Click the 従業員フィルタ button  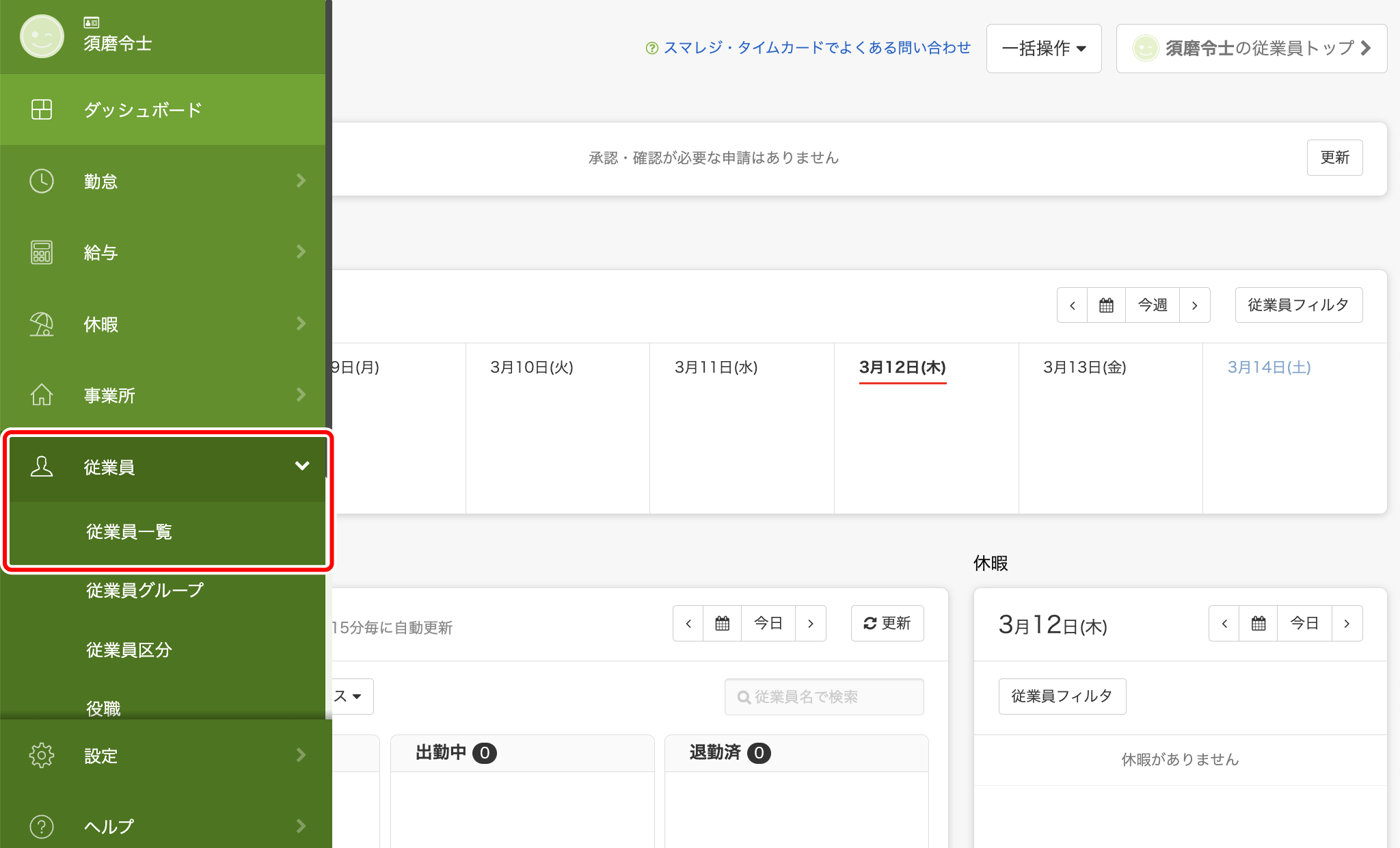pos(1298,305)
